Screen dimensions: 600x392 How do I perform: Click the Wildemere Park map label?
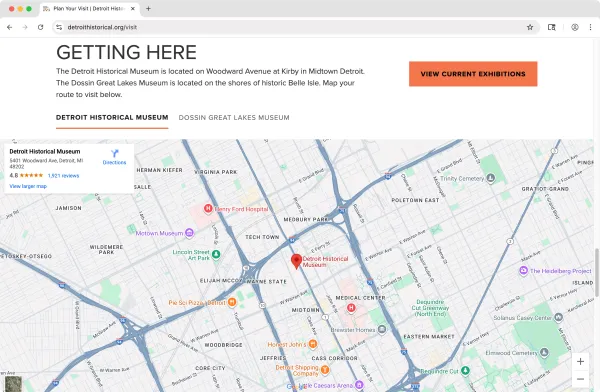[106, 250]
